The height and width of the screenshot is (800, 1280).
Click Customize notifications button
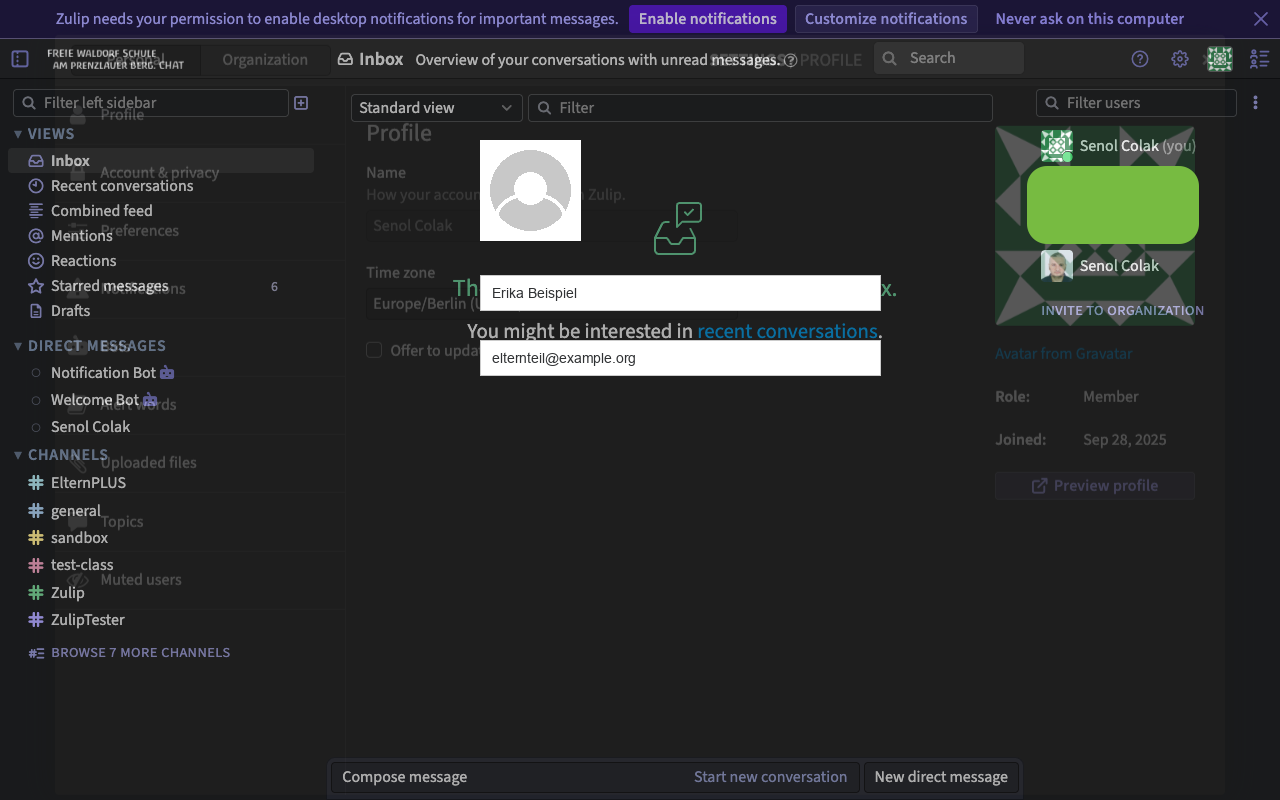pyautogui.click(x=886, y=19)
